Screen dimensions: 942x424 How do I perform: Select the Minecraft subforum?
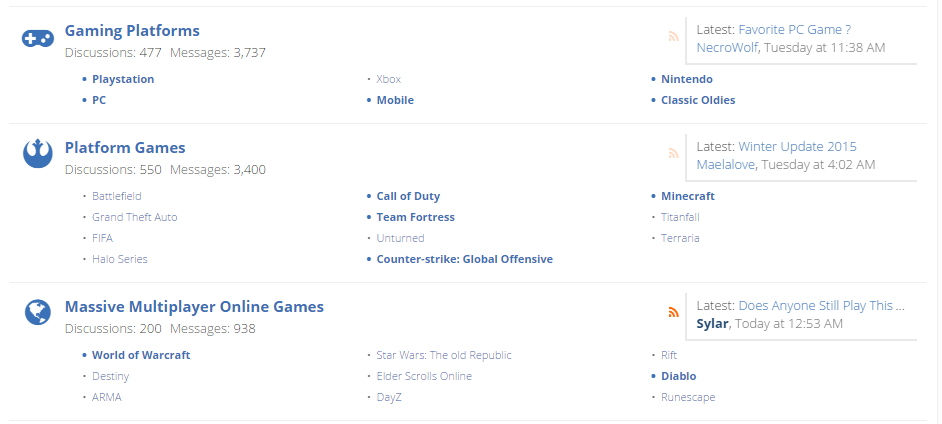click(688, 196)
